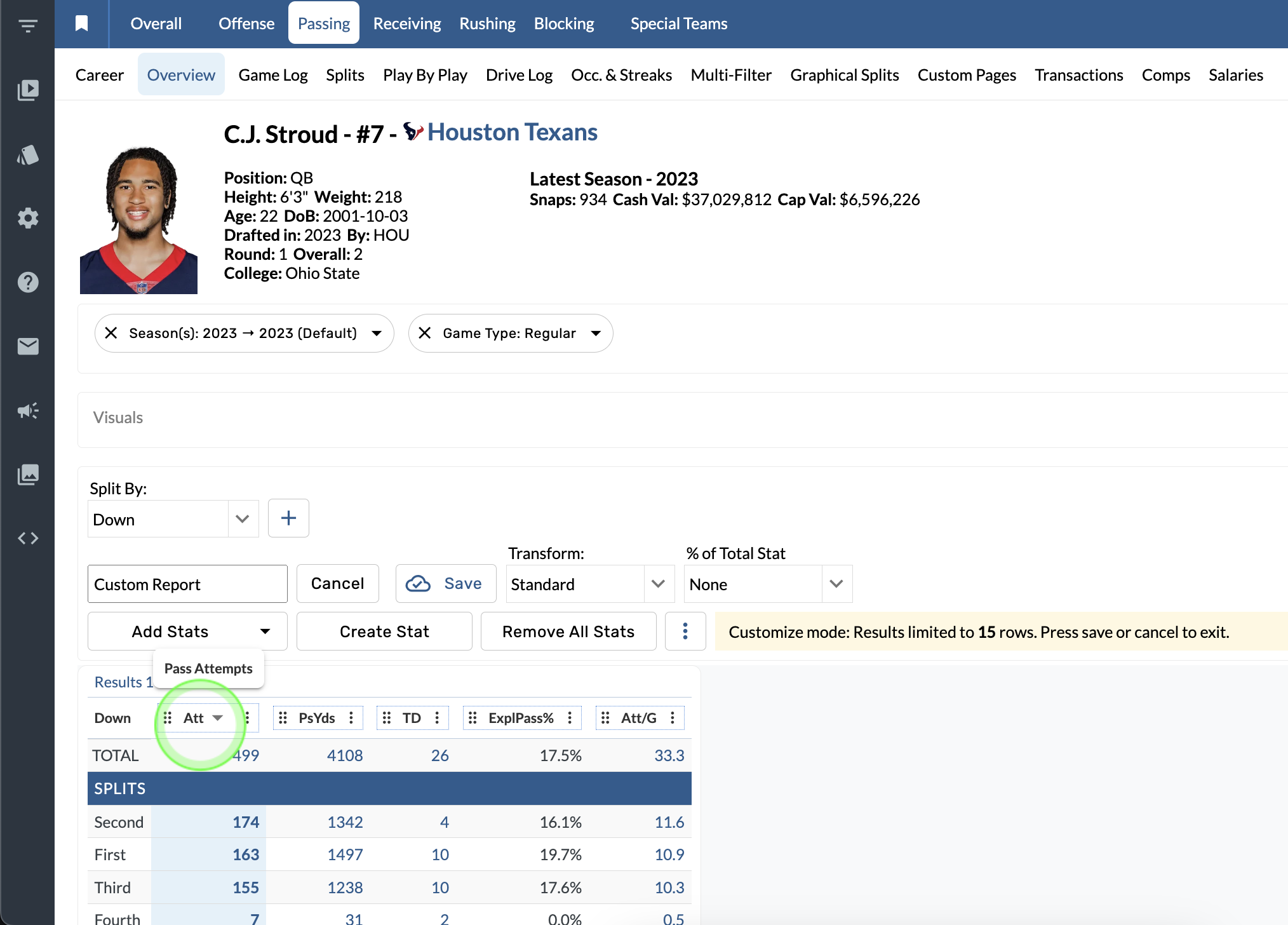Click the megaphone announcements icon
Screen dimensions: 1288x925
point(28,410)
